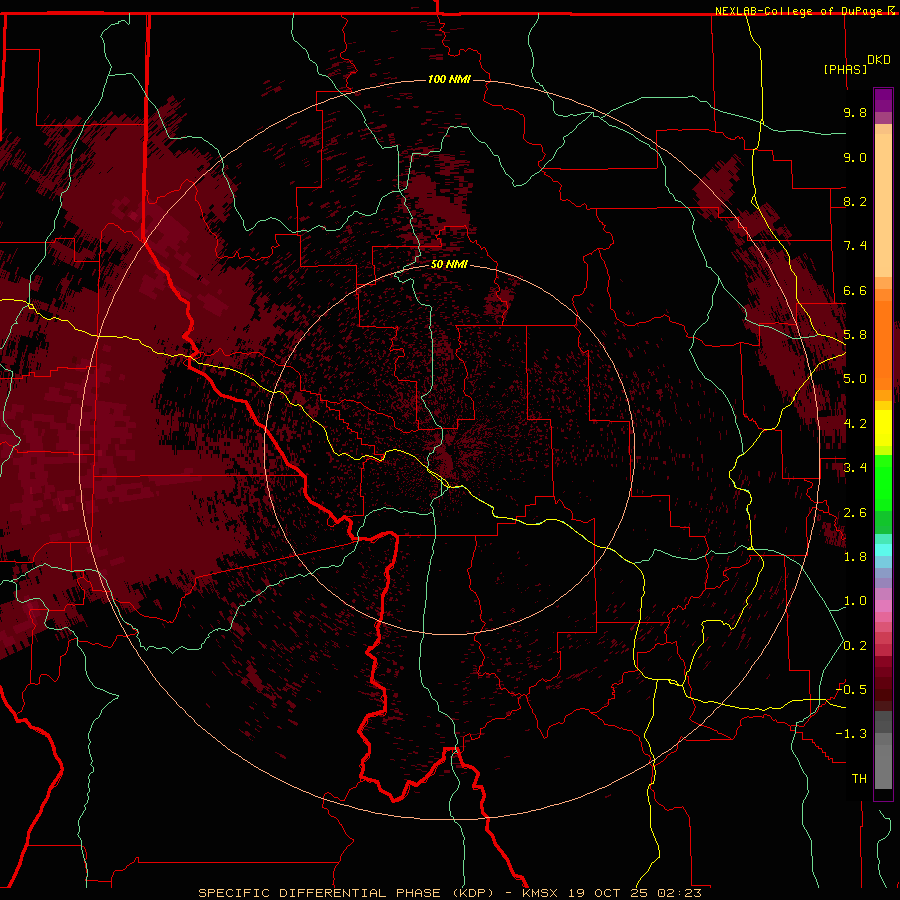Click the 100 NMI range ring label
Image resolution: width=900 pixels, height=900 pixels.
tap(449, 79)
